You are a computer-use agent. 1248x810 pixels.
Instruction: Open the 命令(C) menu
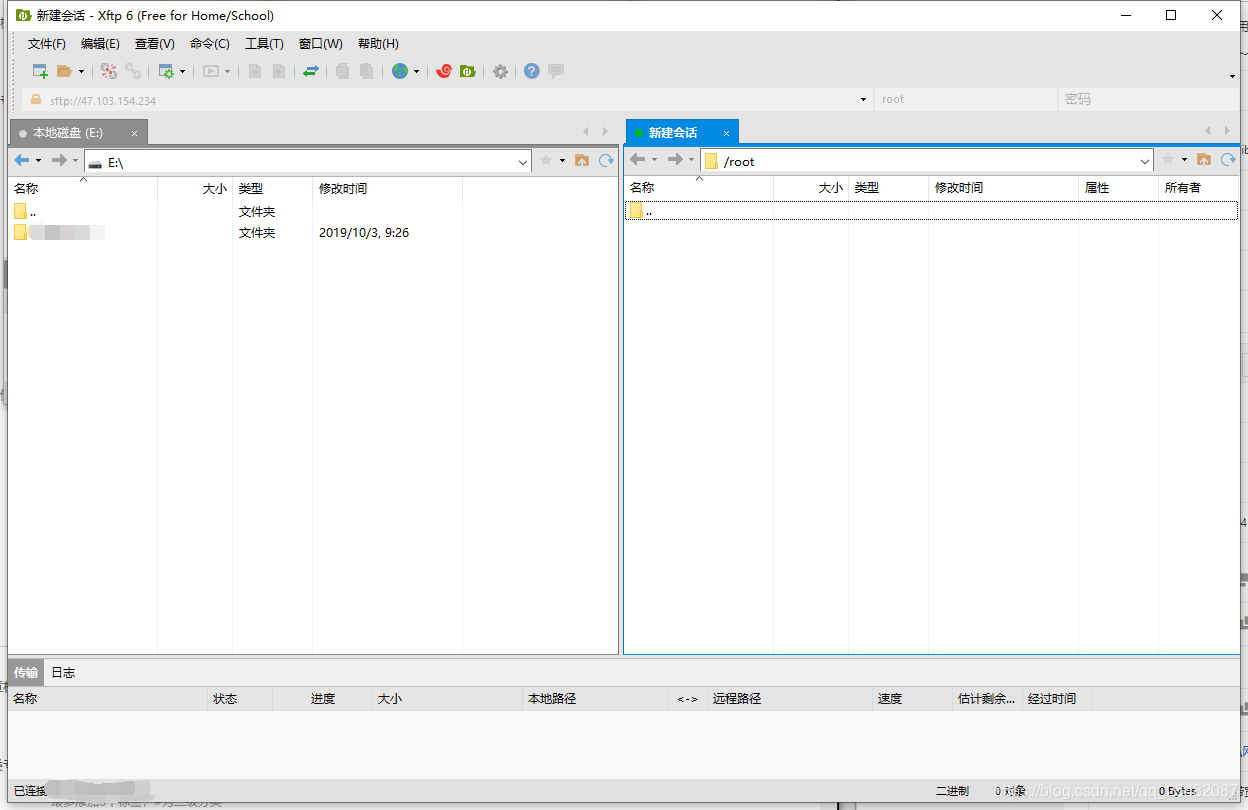click(x=210, y=44)
